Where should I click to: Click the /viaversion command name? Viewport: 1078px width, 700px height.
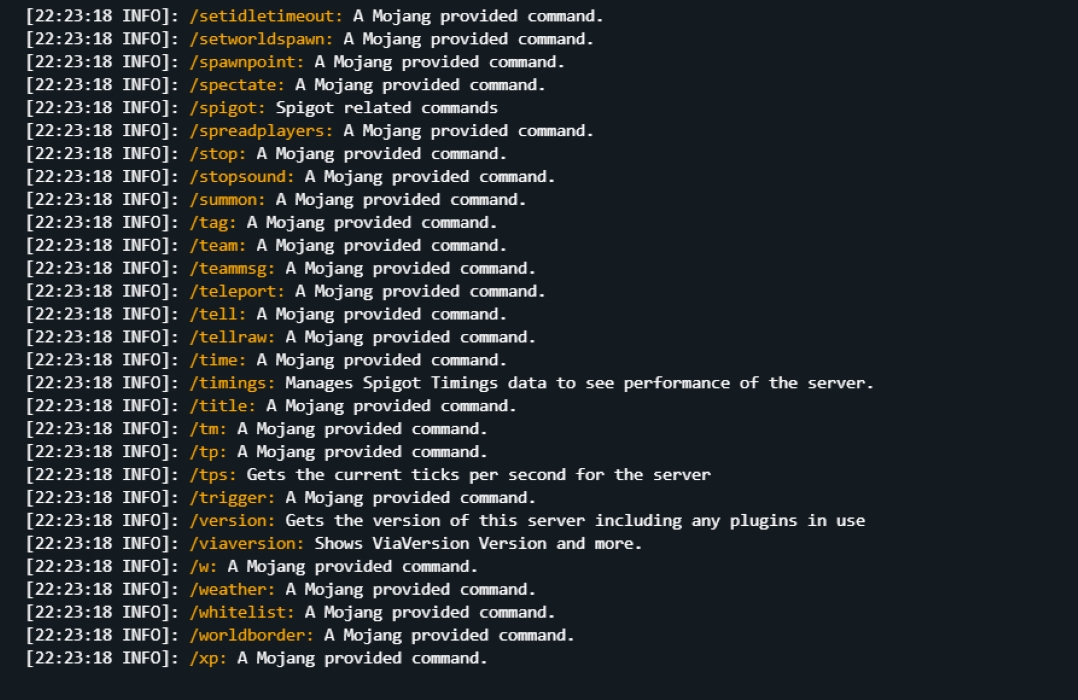246,544
